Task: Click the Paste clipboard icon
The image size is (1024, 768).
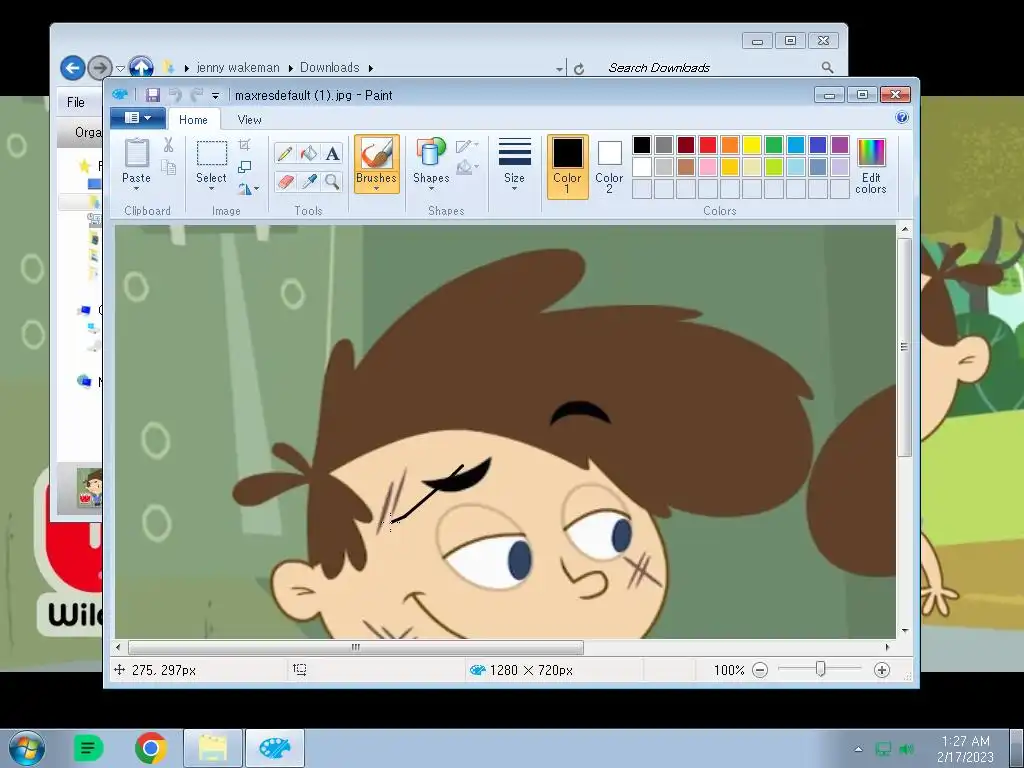Action: tap(136, 153)
